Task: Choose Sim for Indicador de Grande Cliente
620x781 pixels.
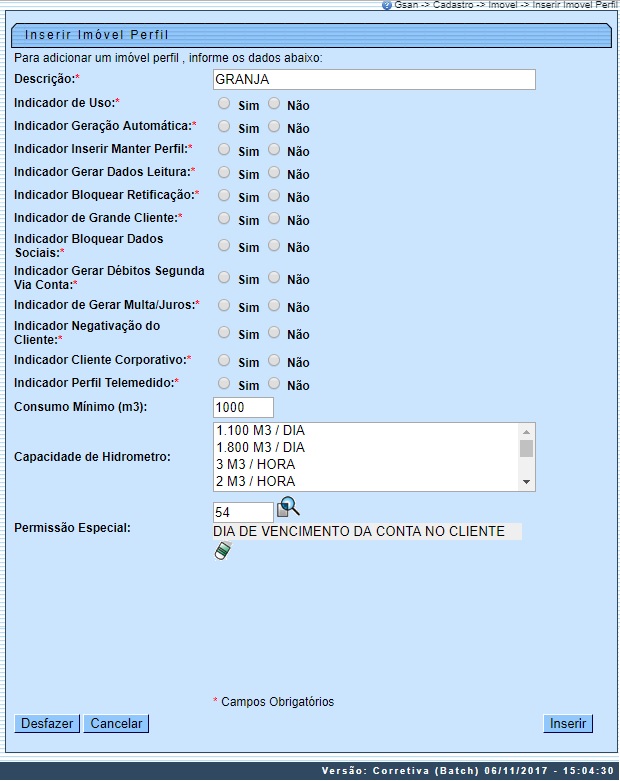Action: (x=224, y=218)
